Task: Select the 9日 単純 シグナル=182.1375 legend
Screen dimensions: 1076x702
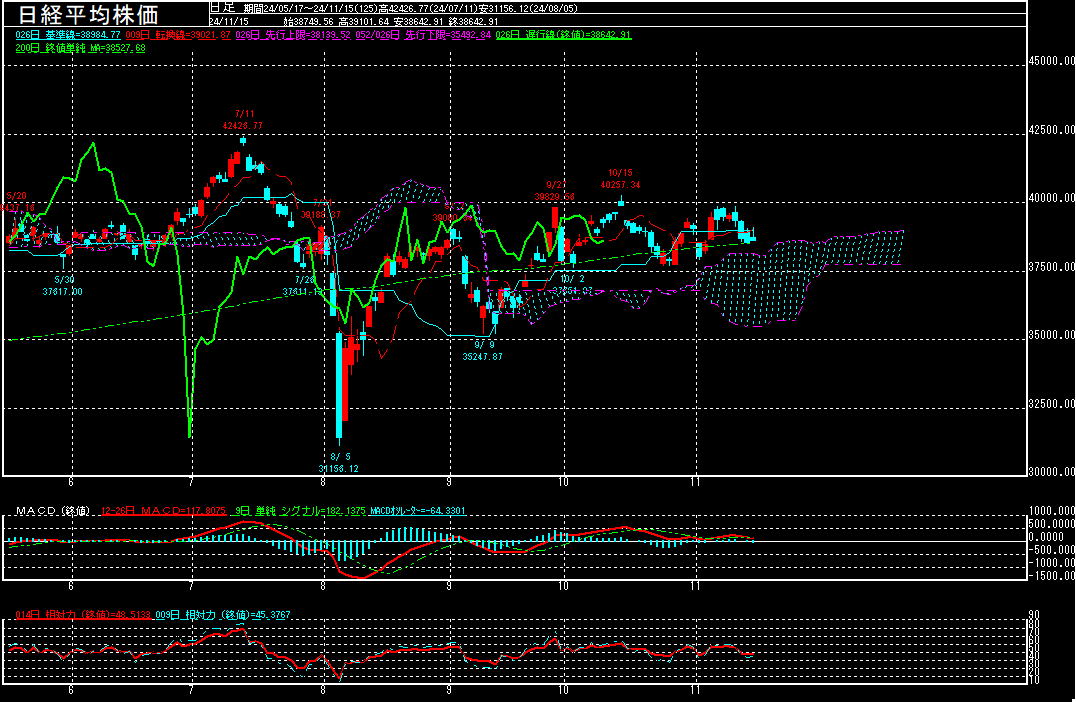Action: [299, 511]
